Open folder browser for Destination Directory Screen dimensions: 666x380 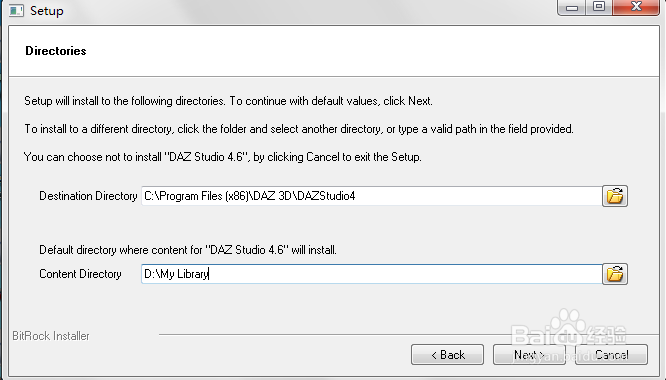[615, 196]
